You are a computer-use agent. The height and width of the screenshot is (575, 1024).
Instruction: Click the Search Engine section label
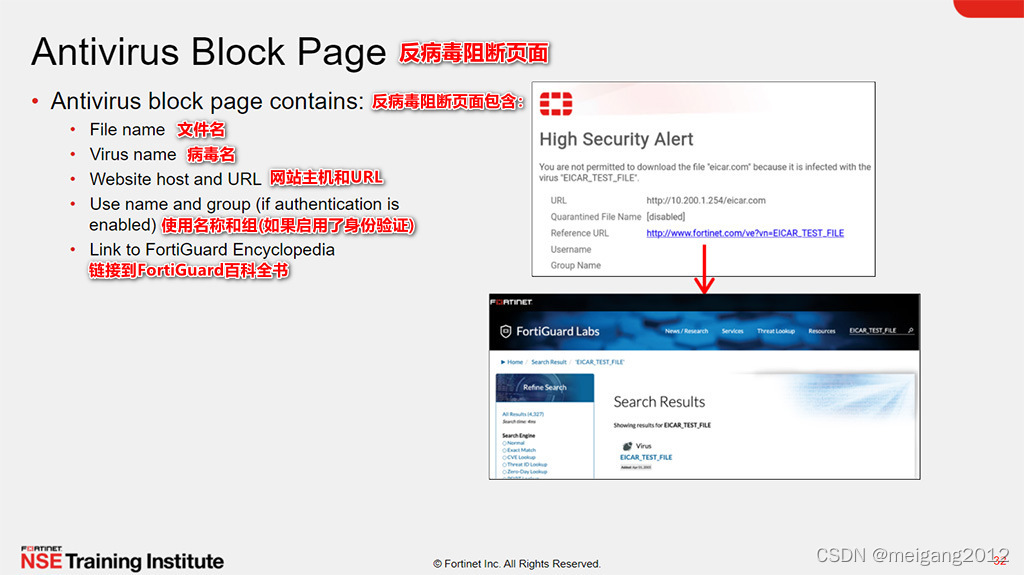coord(519,435)
